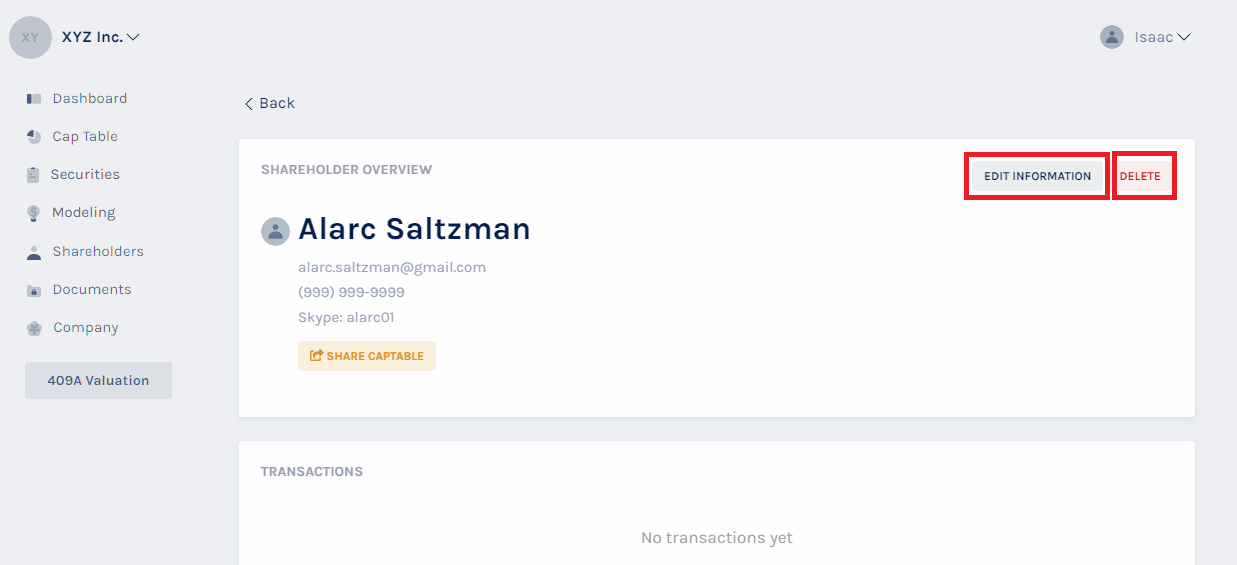1237x565 pixels.
Task: Open the Cap Table menu item
Action: pos(85,137)
